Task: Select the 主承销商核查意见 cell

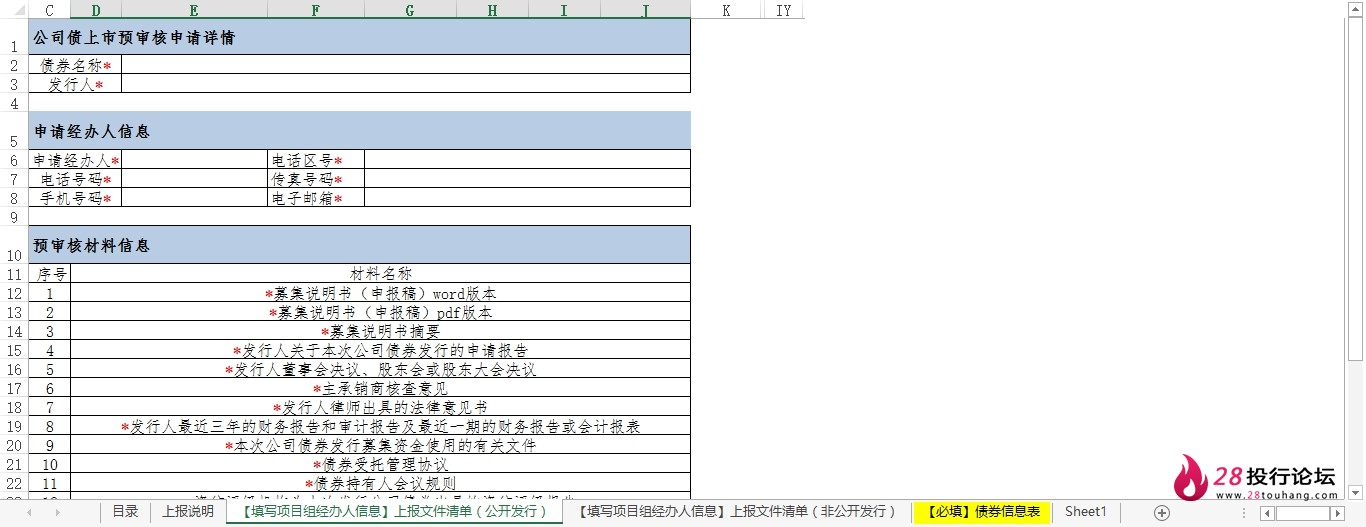Action: click(380, 388)
